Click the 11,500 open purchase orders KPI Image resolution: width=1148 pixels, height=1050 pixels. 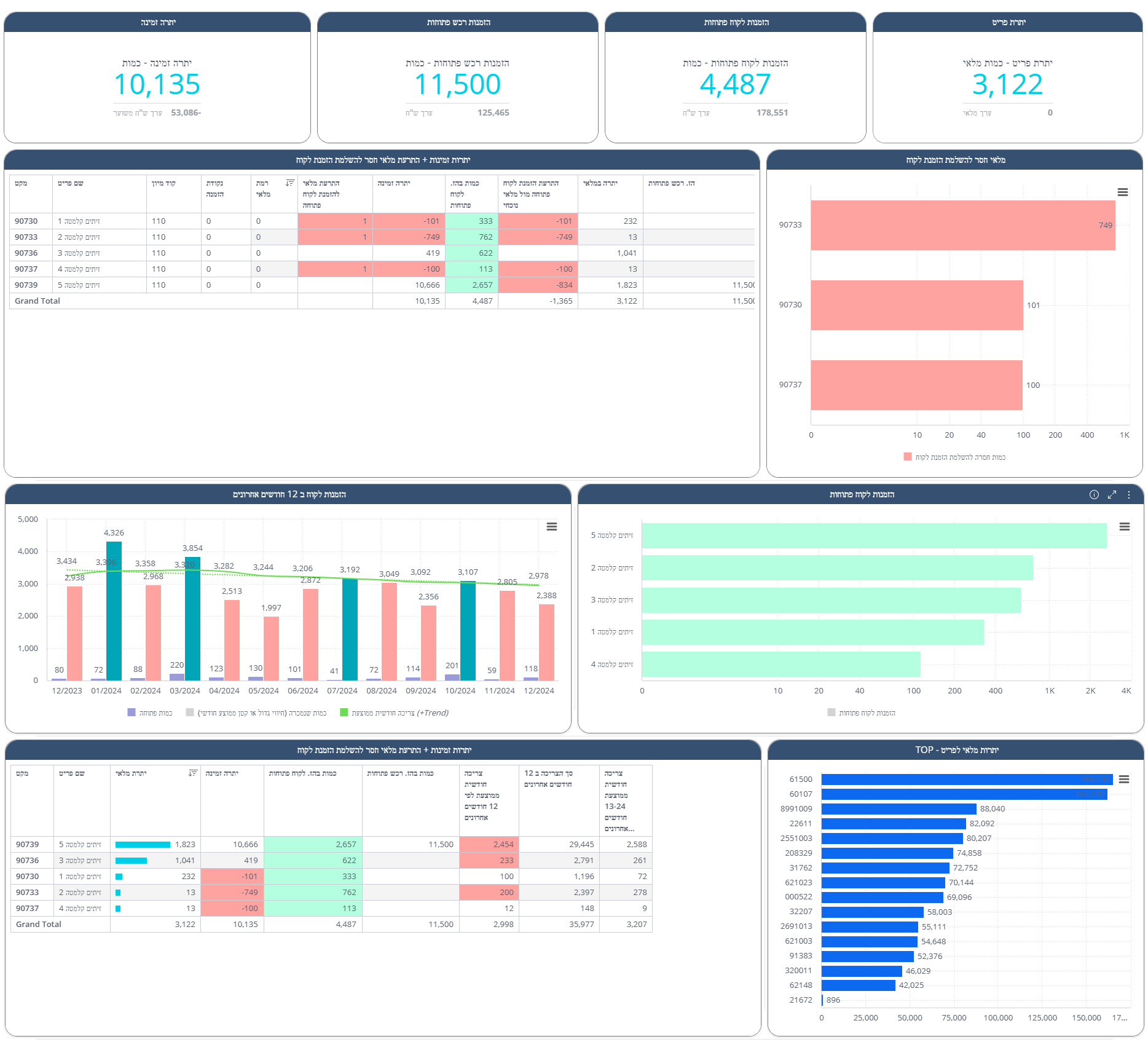pos(458,85)
